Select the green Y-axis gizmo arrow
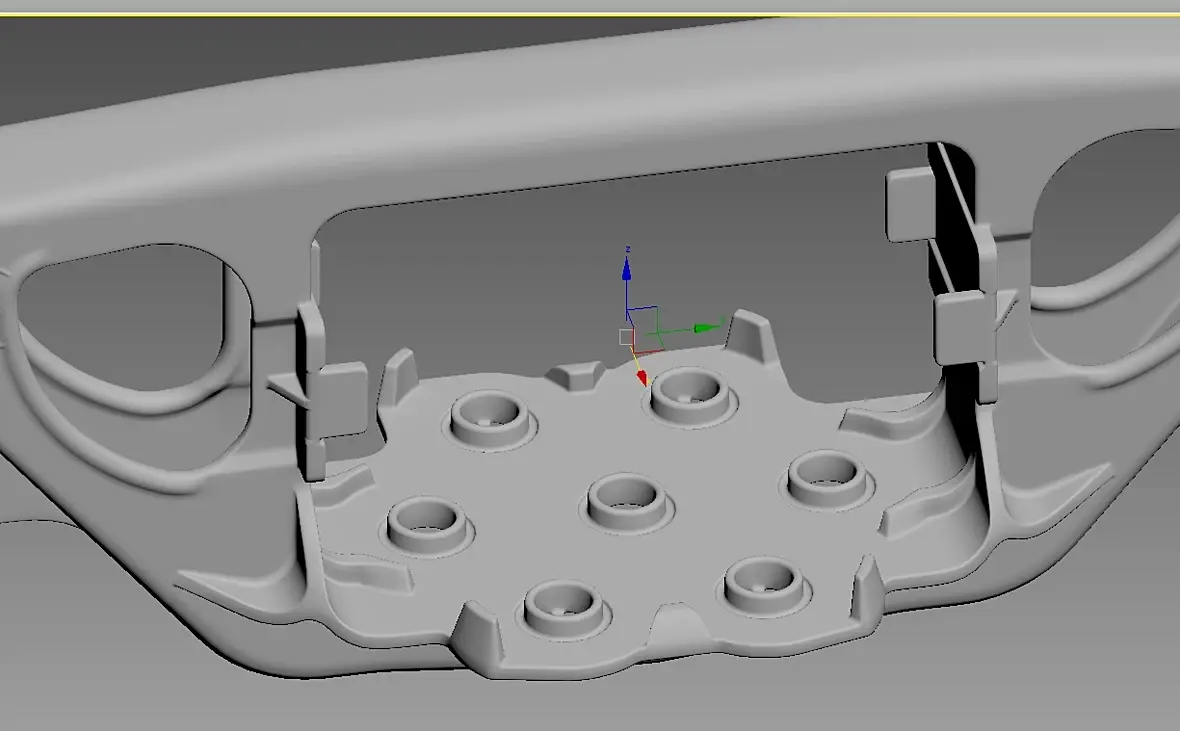 707,327
